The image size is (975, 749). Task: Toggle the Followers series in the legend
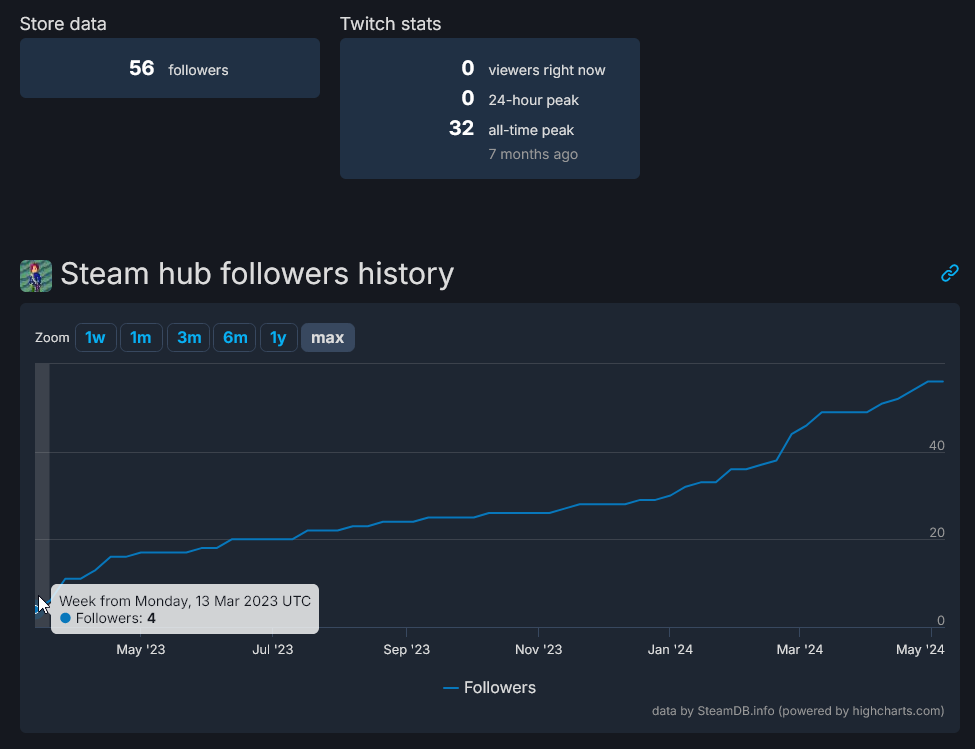(x=489, y=687)
